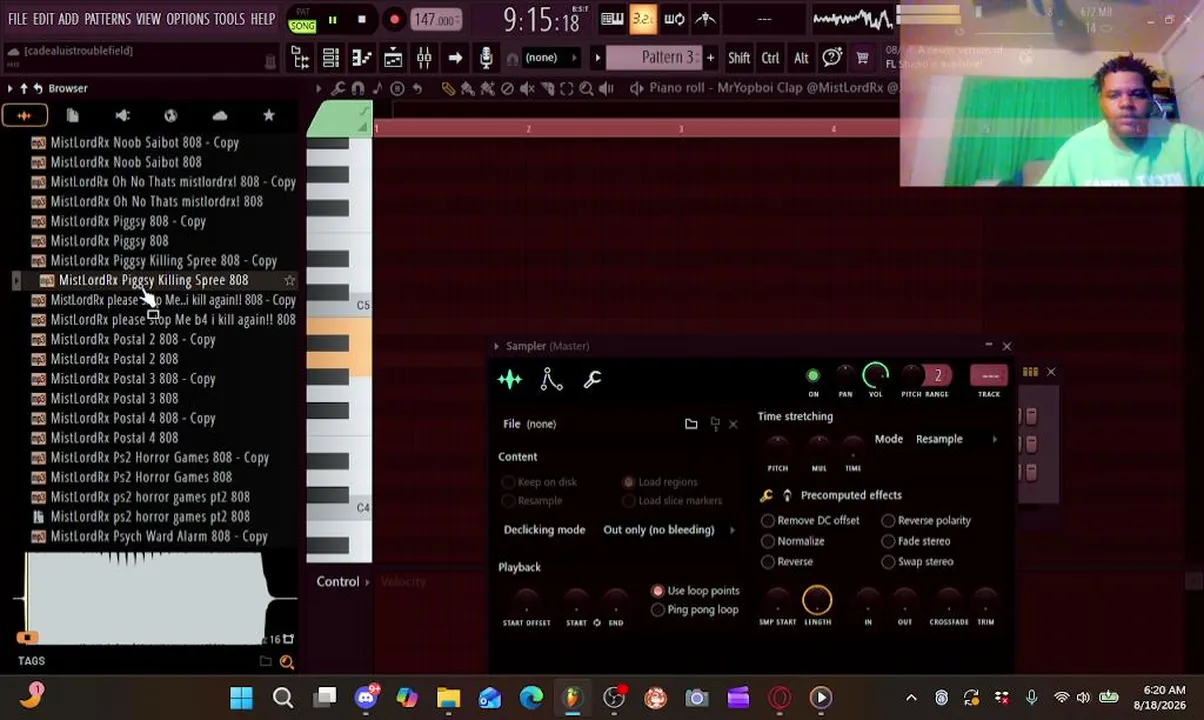Click the Shift key button in toolbar
1204x720 pixels.
(739, 58)
